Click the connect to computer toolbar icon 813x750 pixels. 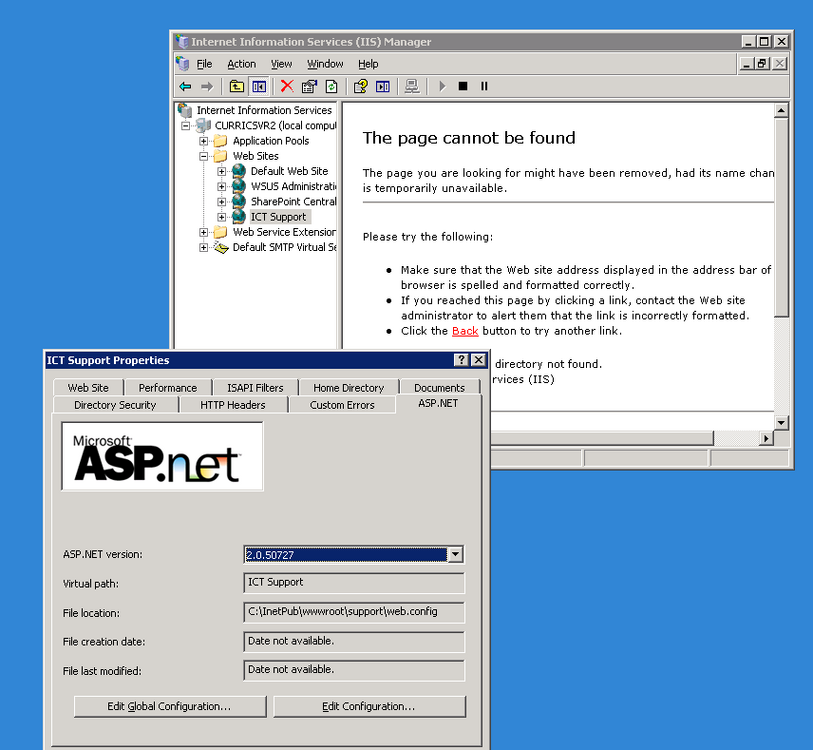412,86
